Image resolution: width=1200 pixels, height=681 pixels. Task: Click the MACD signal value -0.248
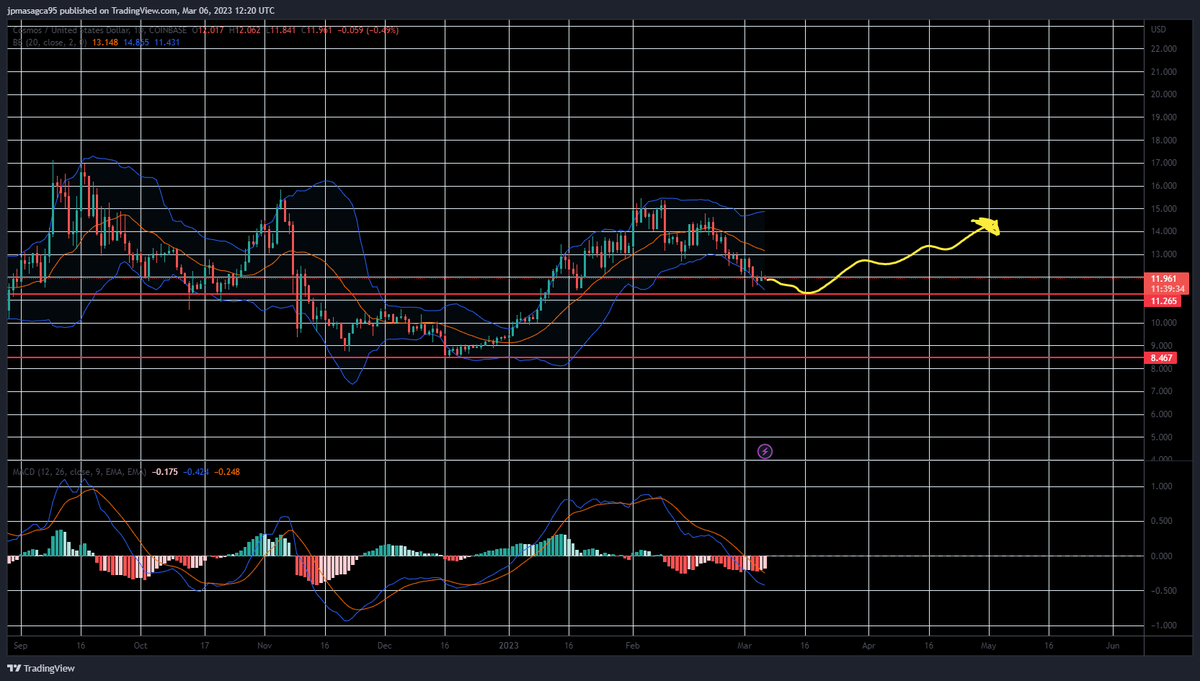tap(227, 471)
